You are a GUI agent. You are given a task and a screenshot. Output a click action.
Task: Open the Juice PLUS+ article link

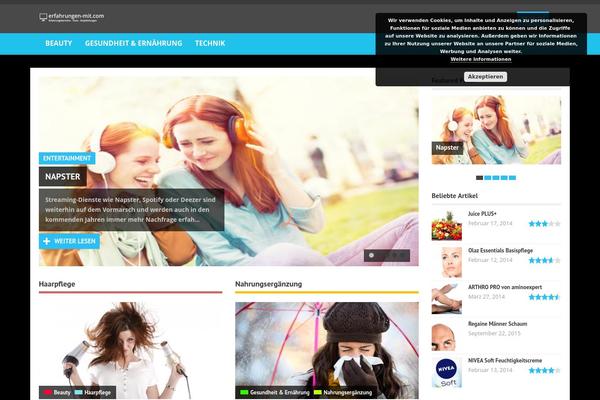click(x=482, y=214)
